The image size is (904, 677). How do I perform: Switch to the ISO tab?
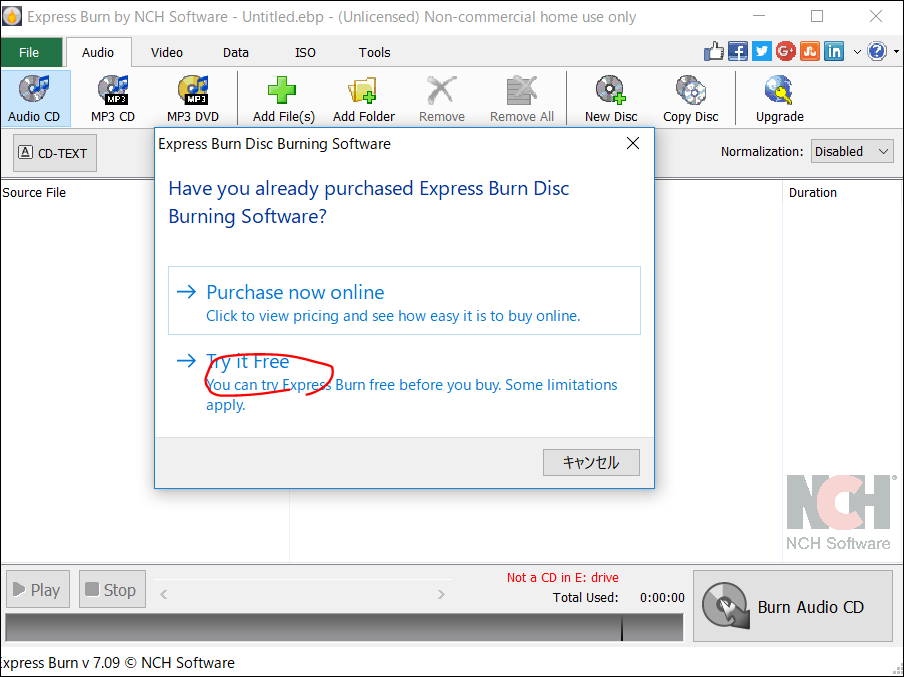pos(305,52)
